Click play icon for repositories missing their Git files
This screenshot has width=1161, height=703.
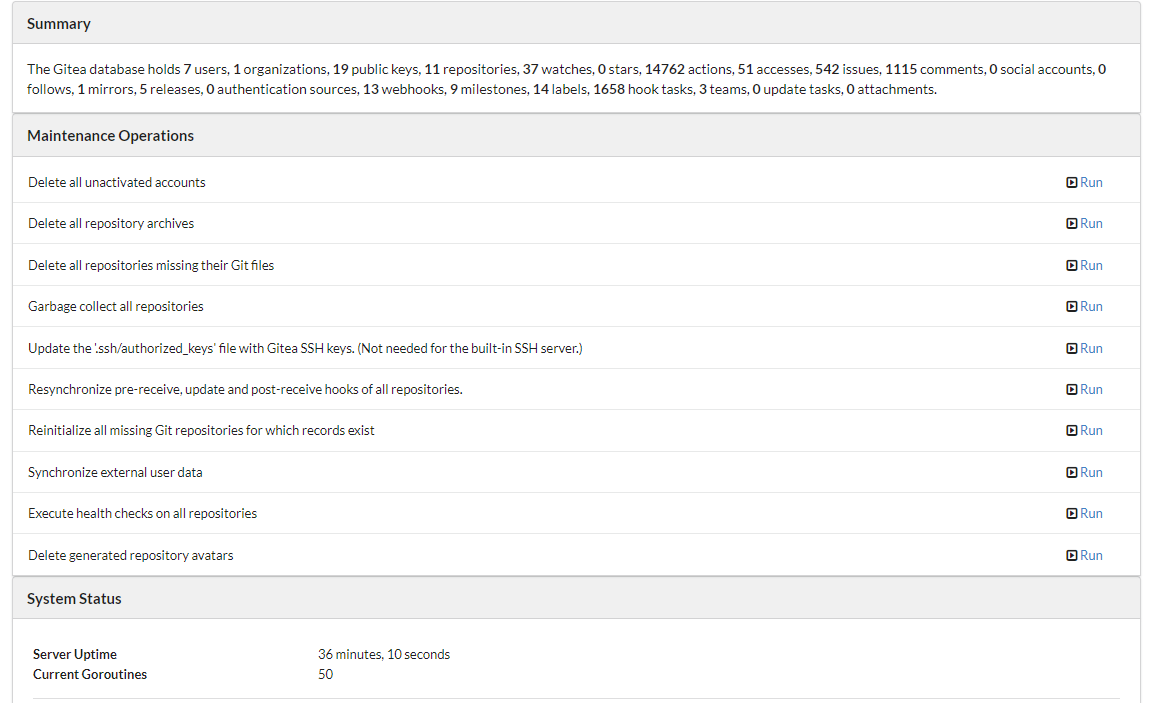(1071, 265)
